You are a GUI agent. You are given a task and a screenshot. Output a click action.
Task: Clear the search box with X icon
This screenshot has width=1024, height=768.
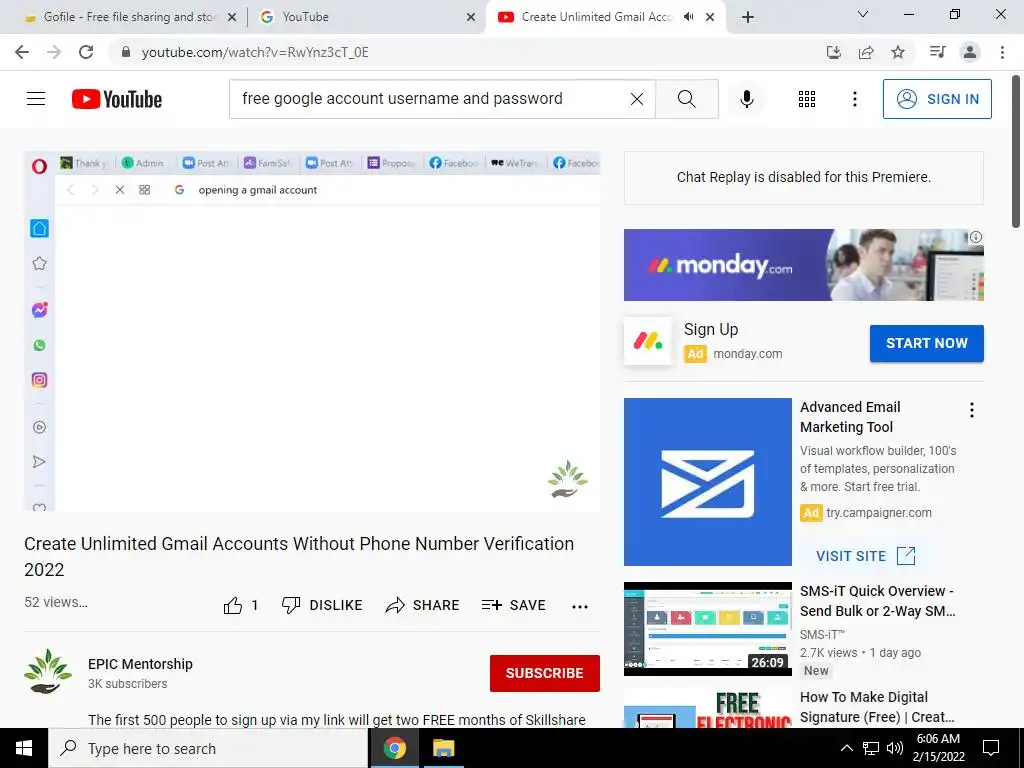pyautogui.click(x=637, y=99)
